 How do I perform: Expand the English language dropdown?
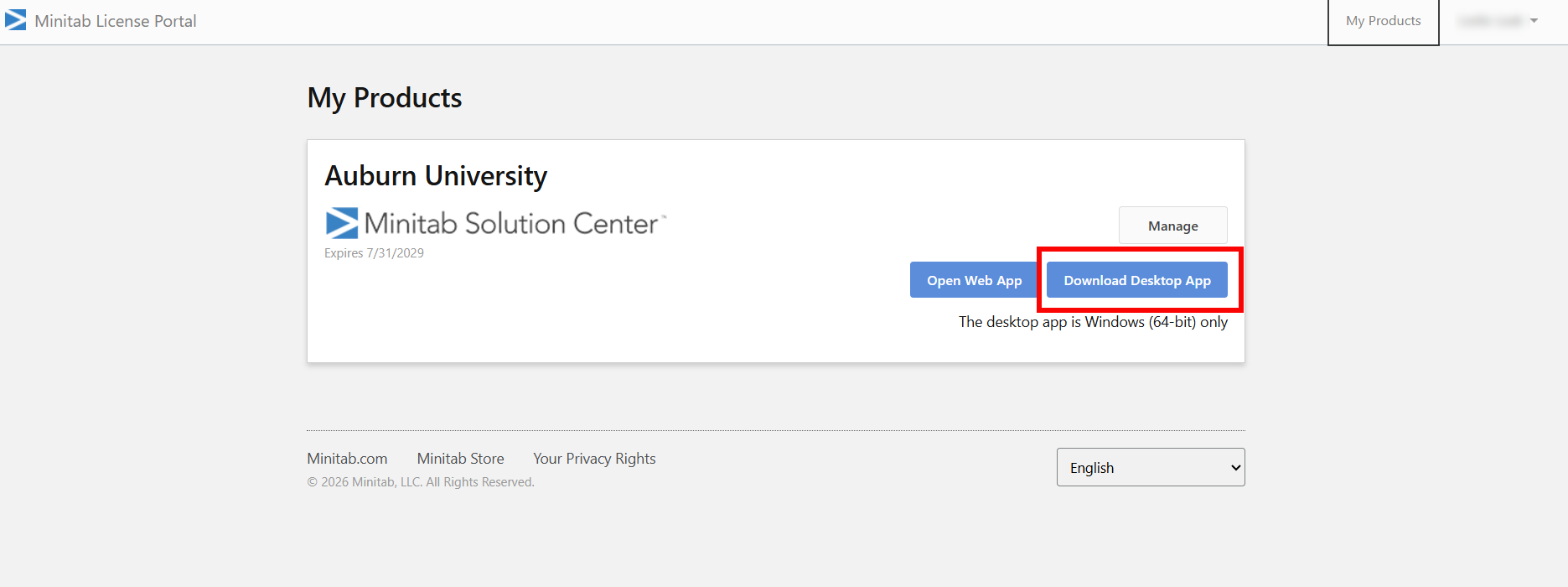pyautogui.click(x=1151, y=467)
